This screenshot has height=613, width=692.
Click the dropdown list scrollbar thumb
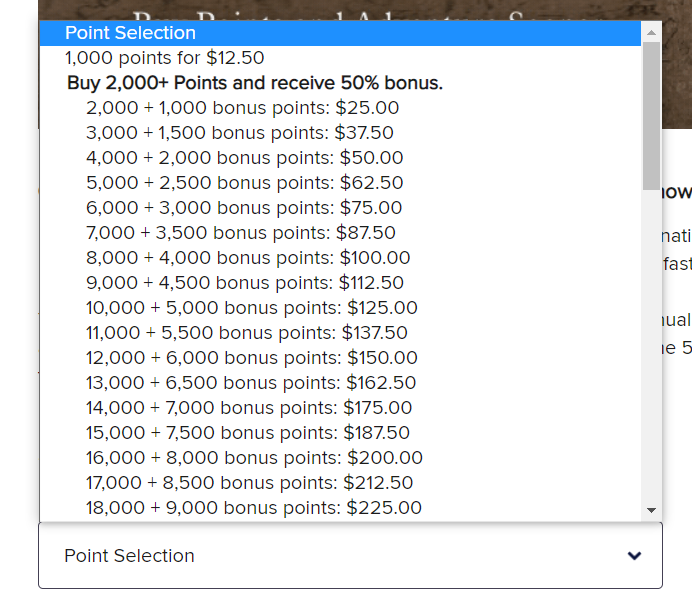651,115
